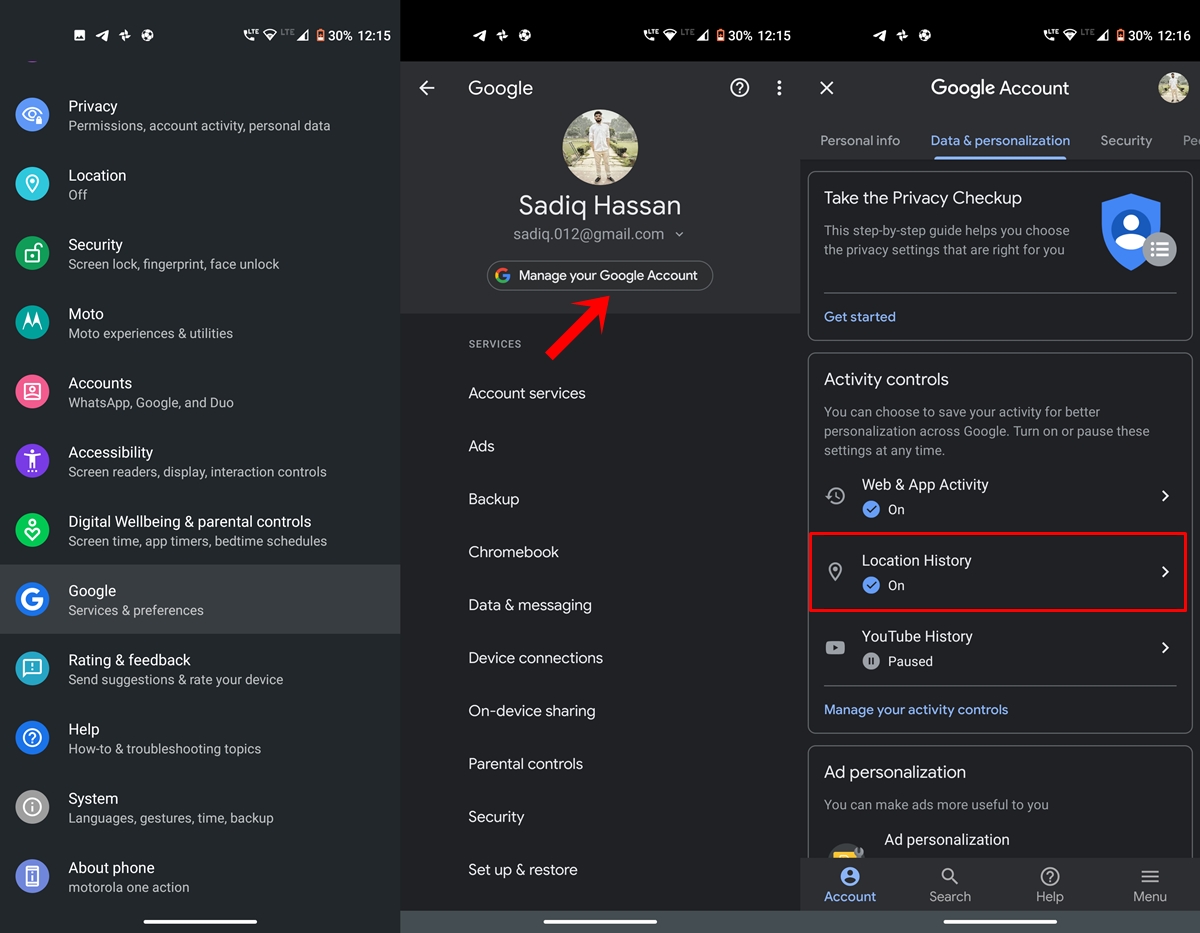
Task: Open Search in bottom navigation
Action: click(x=950, y=885)
